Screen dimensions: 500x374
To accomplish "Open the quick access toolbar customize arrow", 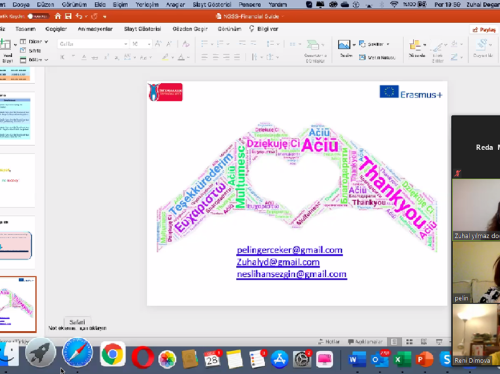I will click(x=105, y=16).
